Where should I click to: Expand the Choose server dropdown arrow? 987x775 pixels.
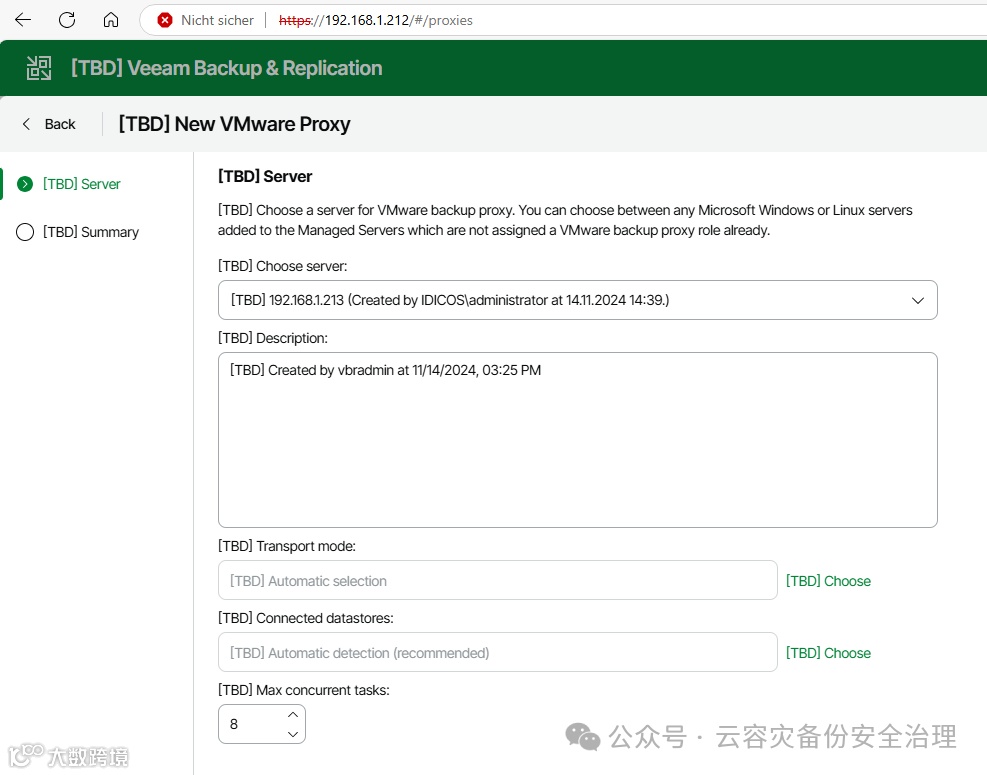pos(918,300)
